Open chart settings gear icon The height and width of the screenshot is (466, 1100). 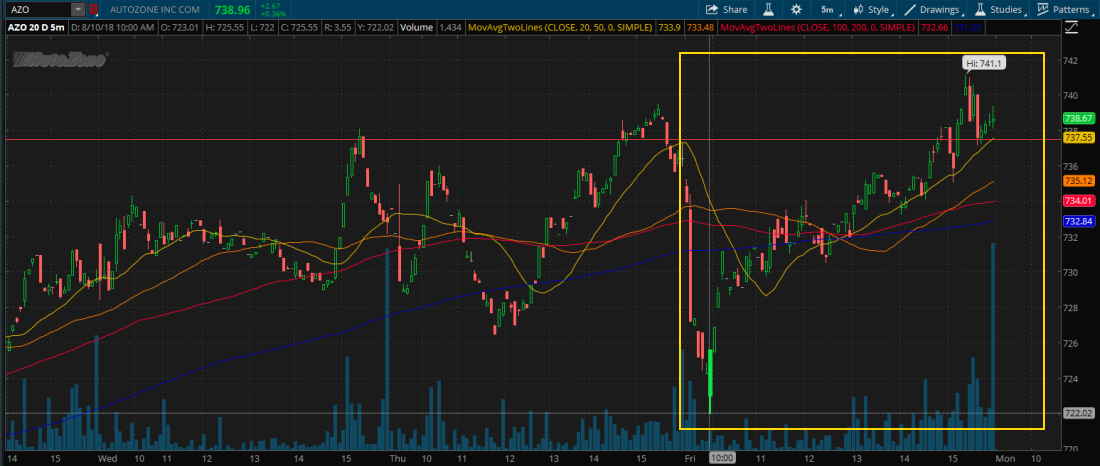click(x=796, y=10)
